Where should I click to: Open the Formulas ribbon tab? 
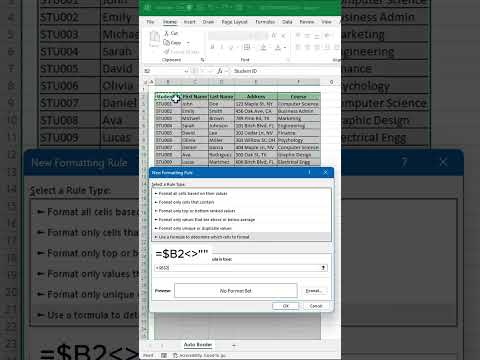point(265,22)
